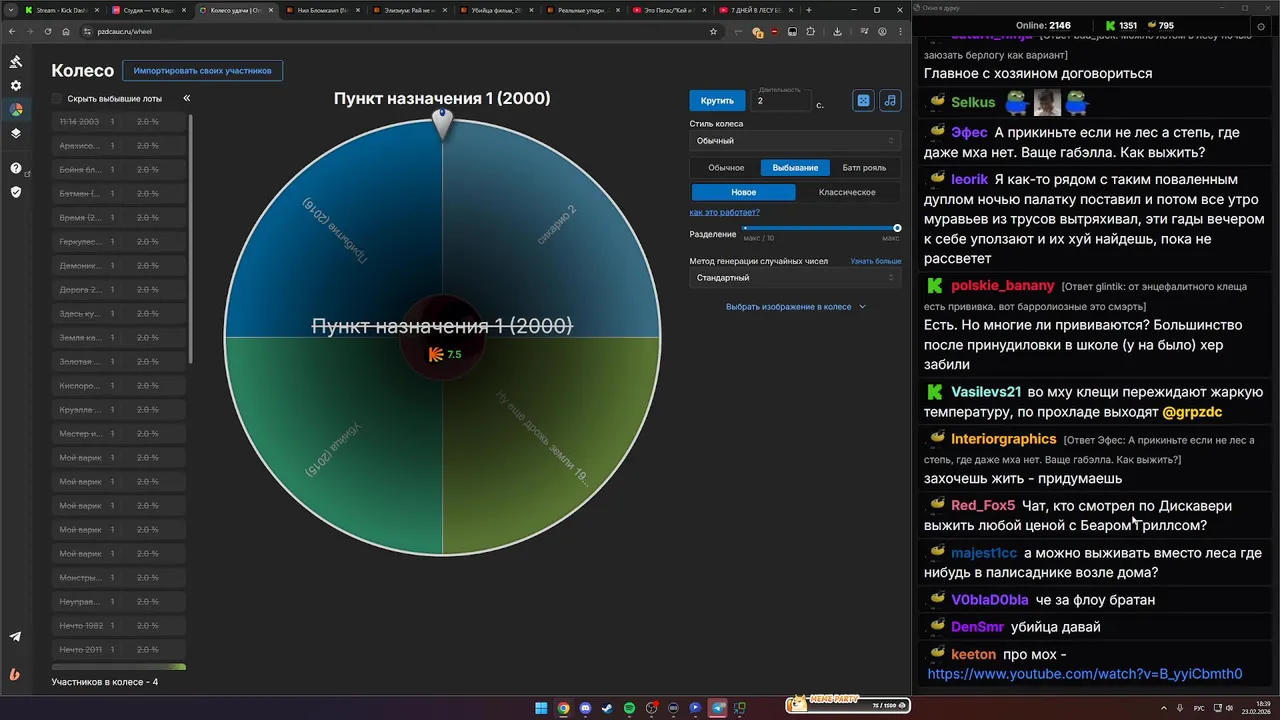Reload the page with the refresh icon
The width and height of the screenshot is (1280, 720).
point(47,31)
